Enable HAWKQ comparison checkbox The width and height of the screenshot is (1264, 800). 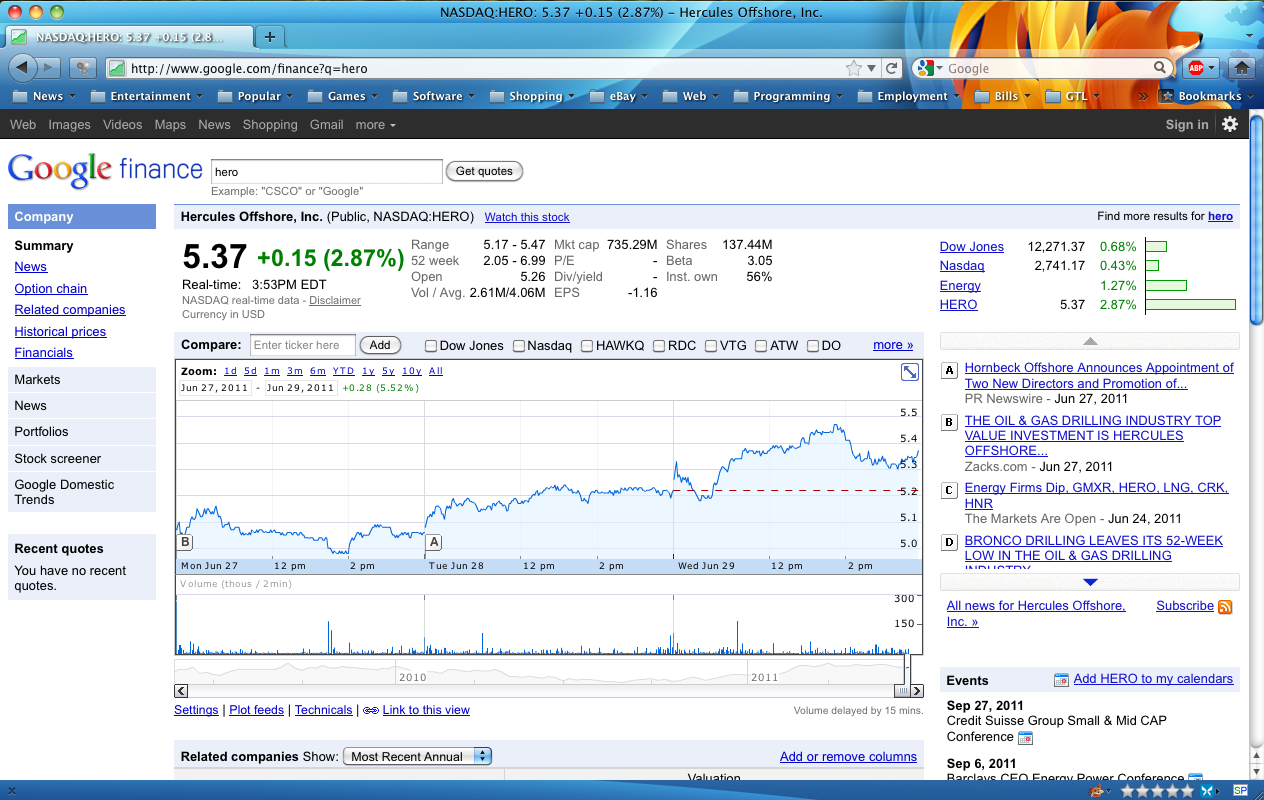pyautogui.click(x=587, y=346)
